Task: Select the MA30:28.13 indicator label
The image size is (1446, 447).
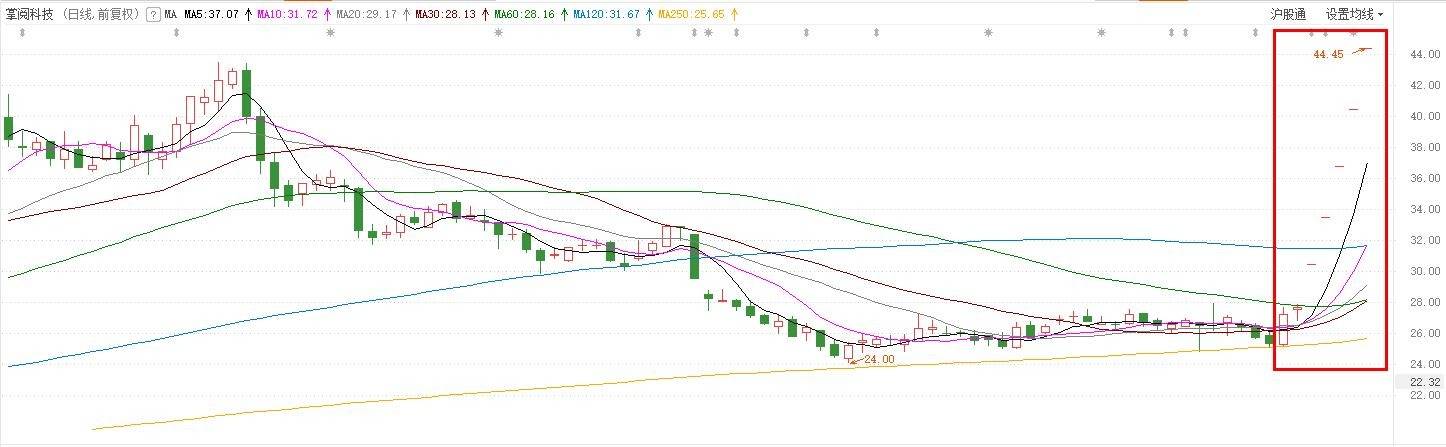Action: pos(445,15)
